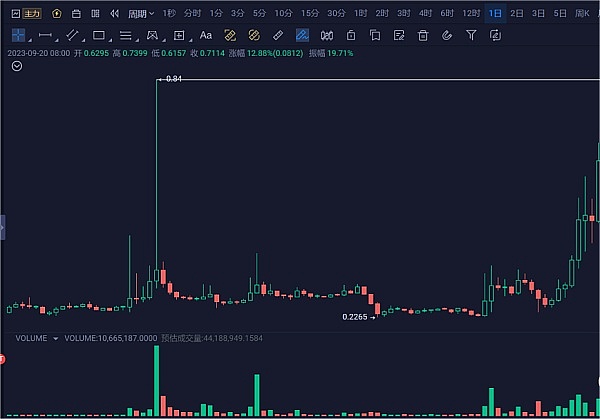This screenshot has width=600, height=419.
Task: Select the horizontal levels lines tool
Action: (126, 36)
